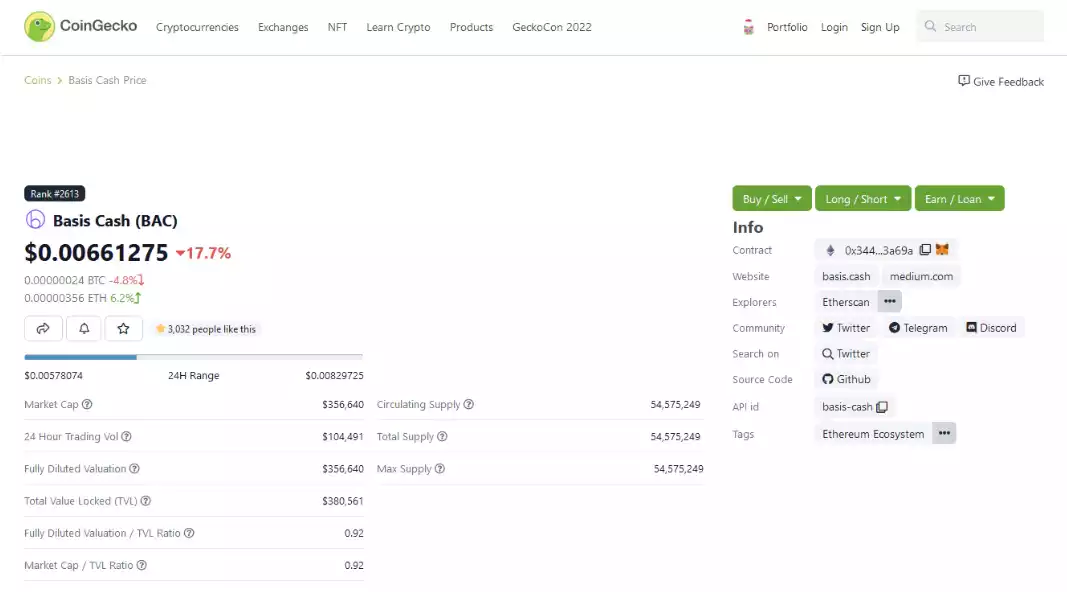Click the 3,032 people like this text
This screenshot has height=592, width=1067.
(x=212, y=329)
